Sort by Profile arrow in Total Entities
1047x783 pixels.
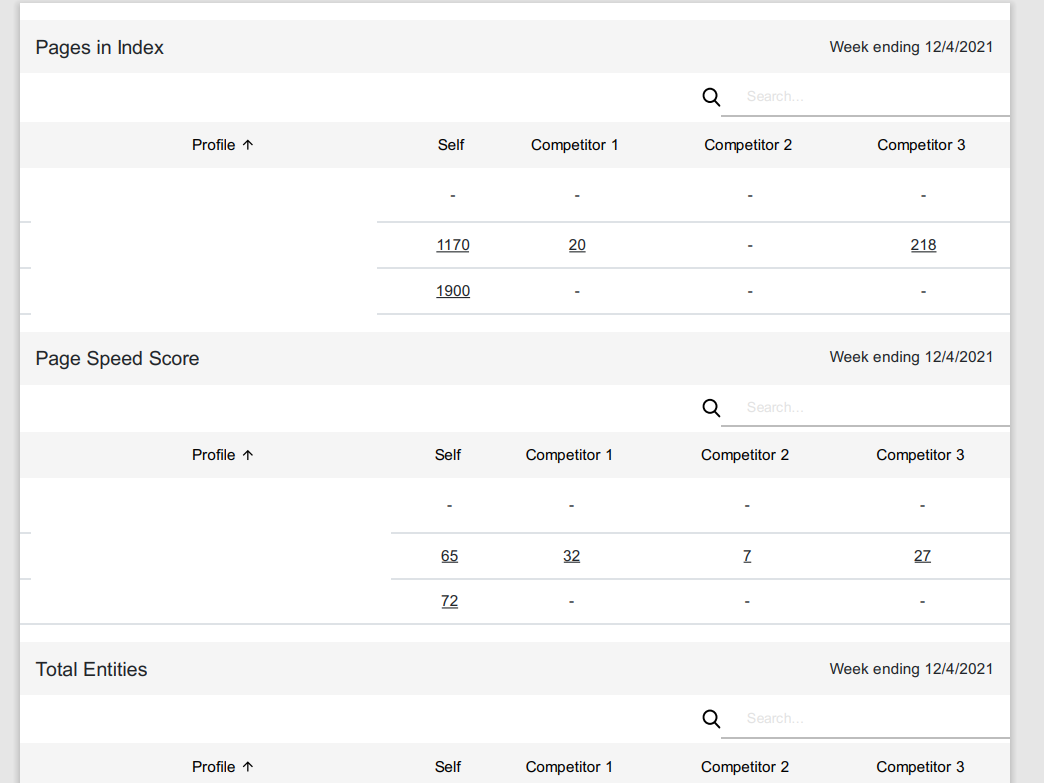tap(248, 767)
